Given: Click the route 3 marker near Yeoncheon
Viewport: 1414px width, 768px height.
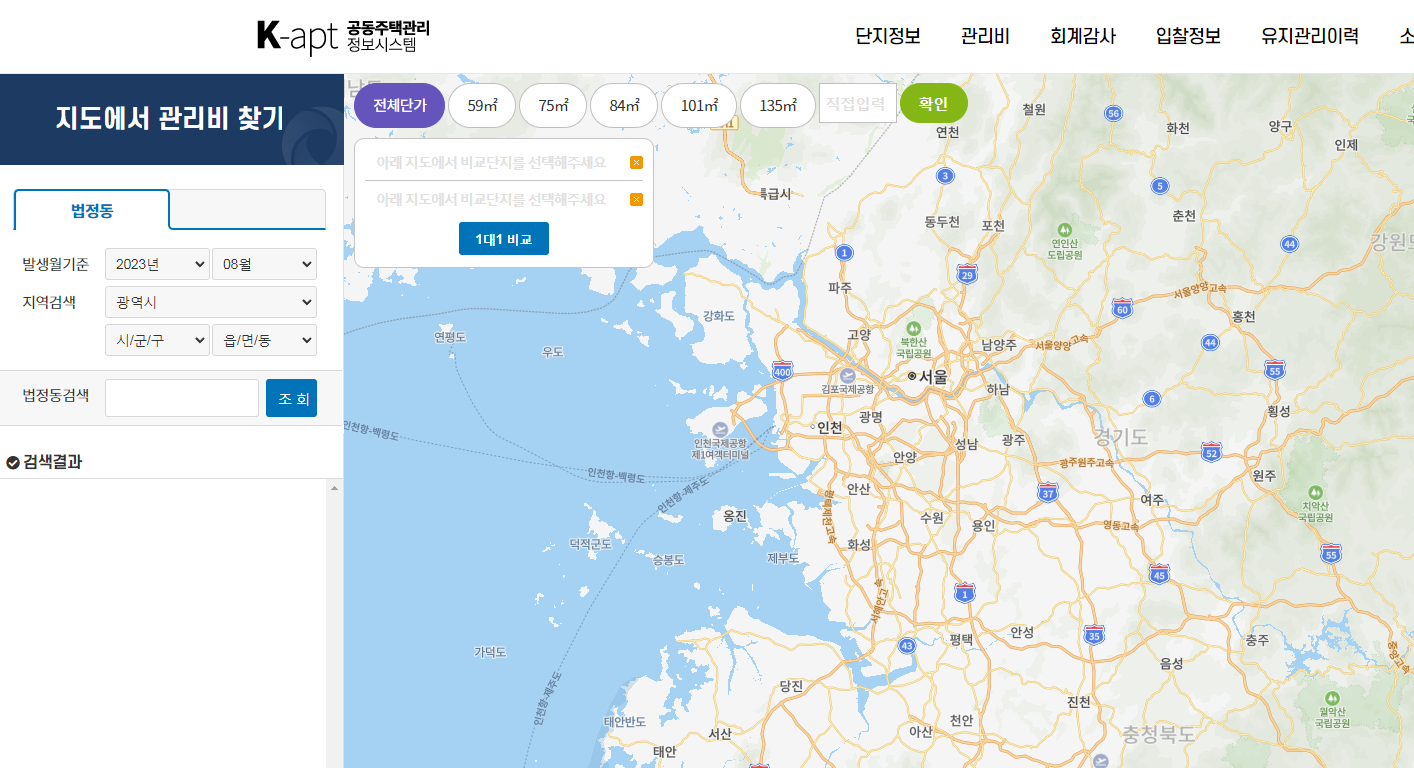Looking at the screenshot, I should point(945,176).
